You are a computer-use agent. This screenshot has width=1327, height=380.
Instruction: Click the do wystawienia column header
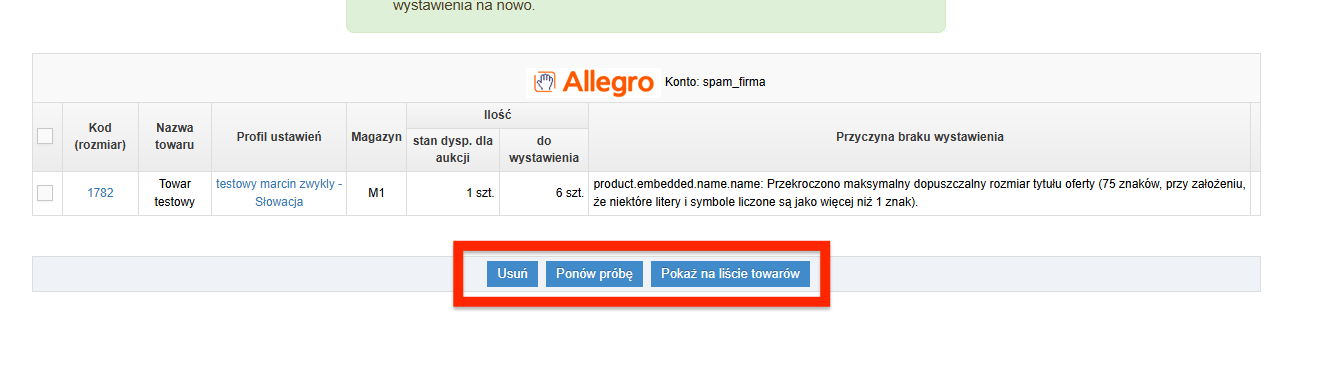[544, 148]
